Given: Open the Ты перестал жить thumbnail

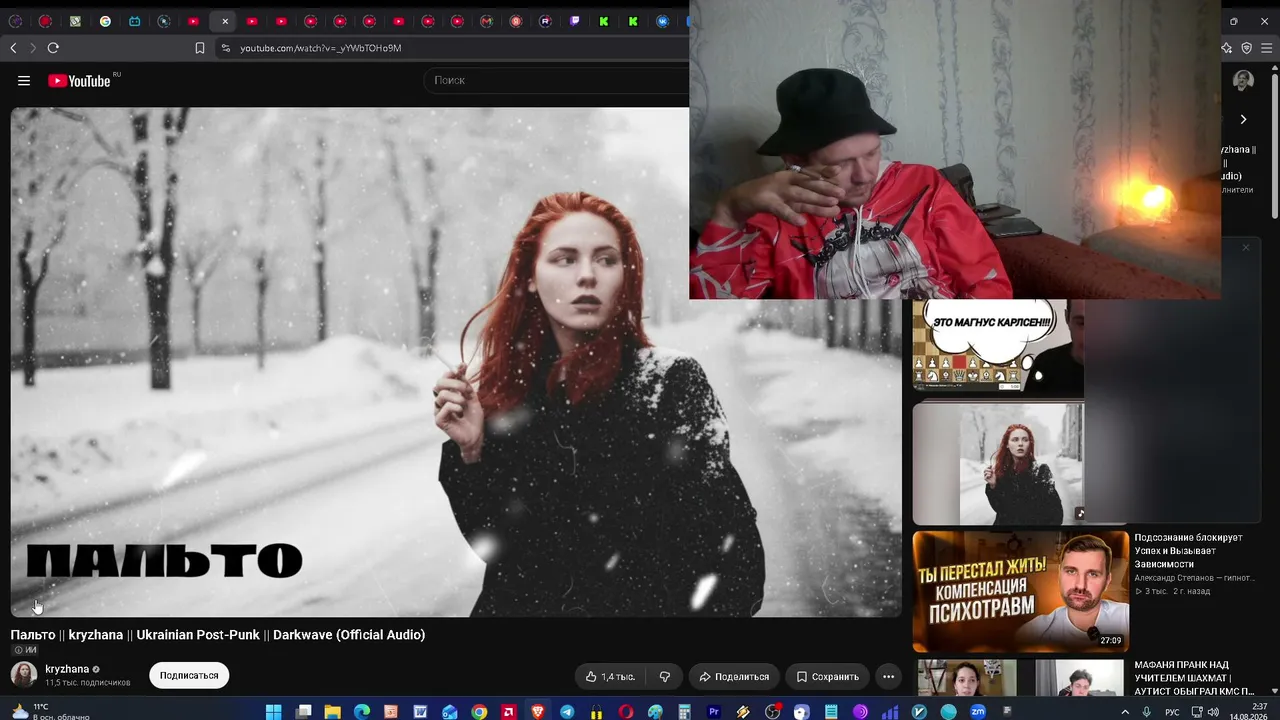Looking at the screenshot, I should tap(1020, 591).
